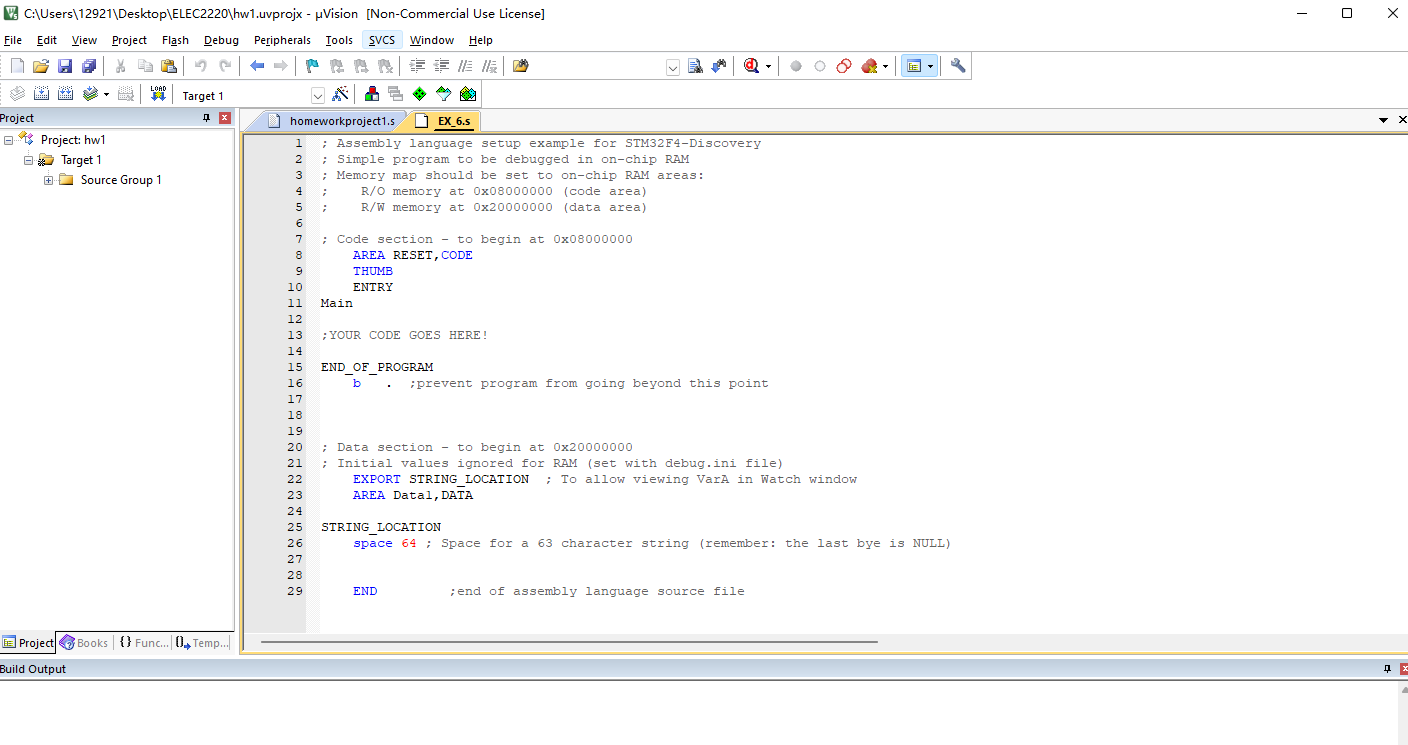Image resolution: width=1408 pixels, height=745 pixels.
Task: Disable all breakpoints via toolbar toggle
Action: (844, 66)
